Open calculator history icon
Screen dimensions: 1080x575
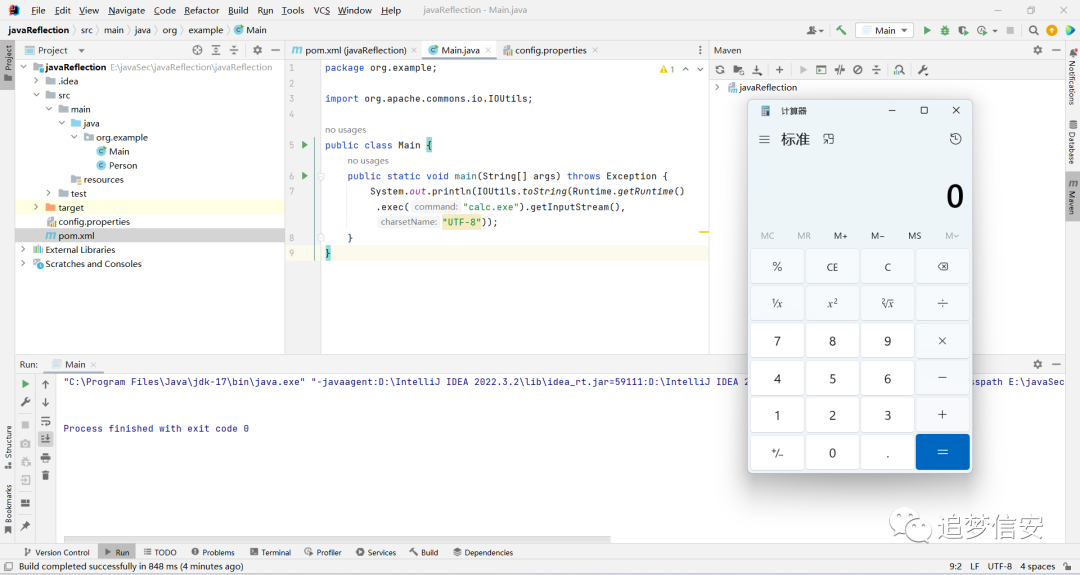pyautogui.click(x=955, y=139)
